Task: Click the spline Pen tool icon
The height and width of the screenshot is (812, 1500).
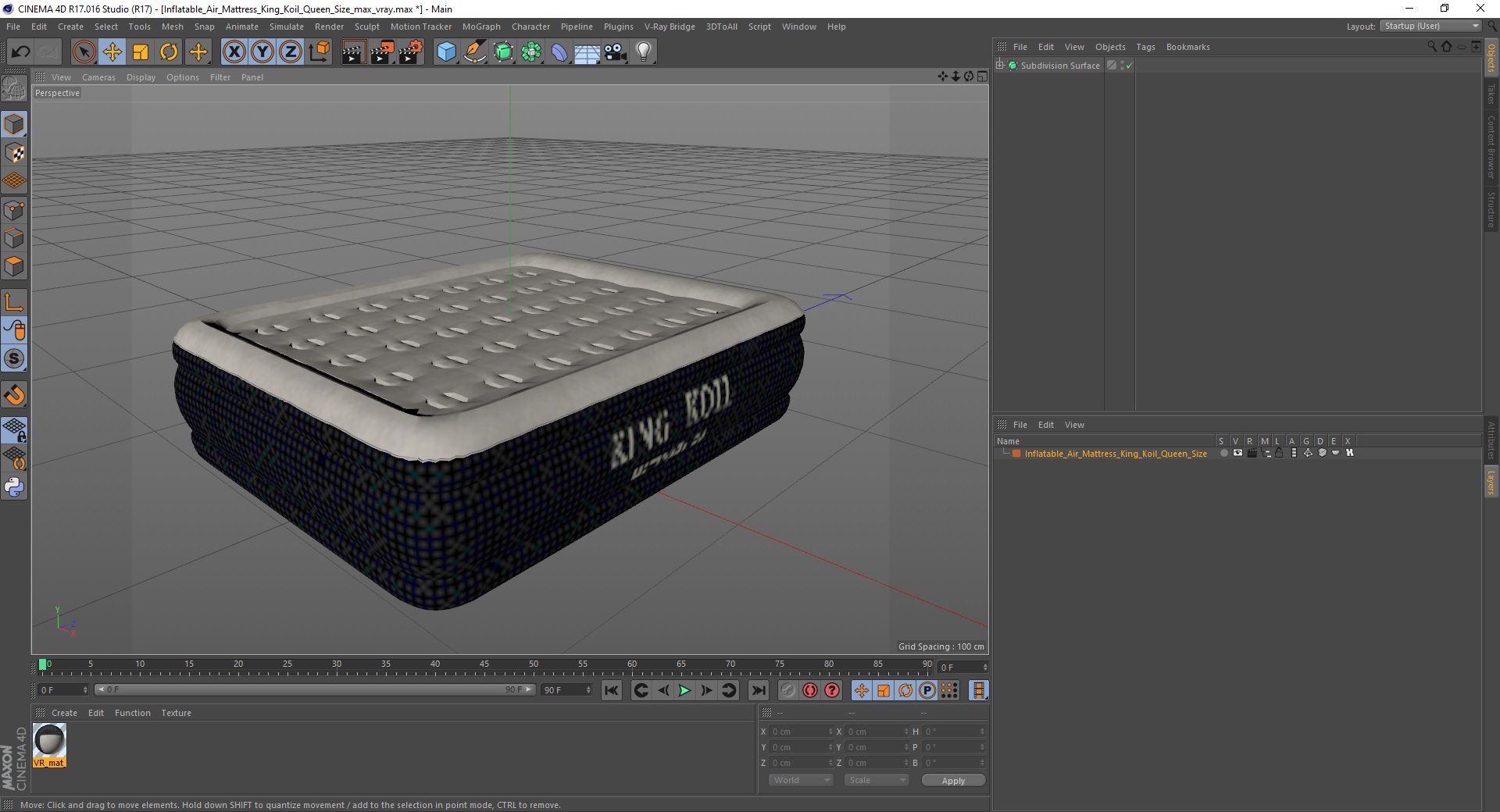Action: point(474,52)
